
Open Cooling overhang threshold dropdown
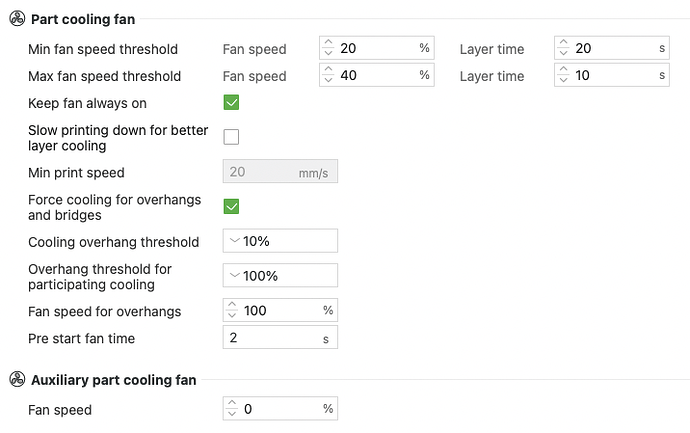[x=280, y=241]
